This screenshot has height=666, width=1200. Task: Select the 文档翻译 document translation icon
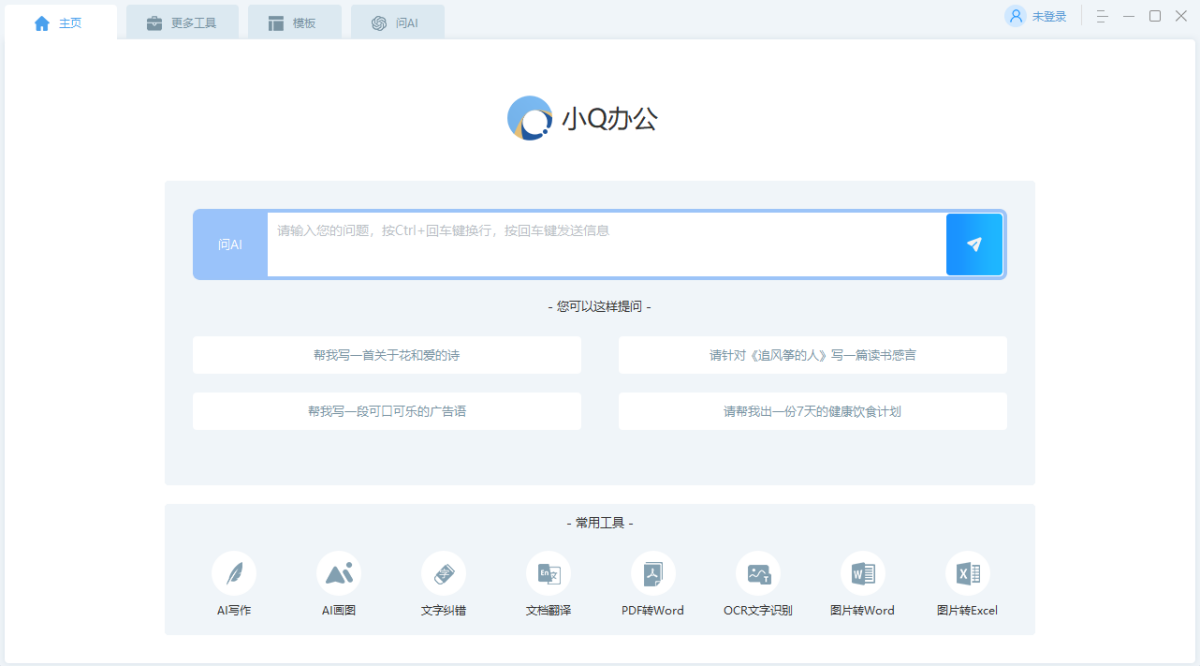point(548,574)
